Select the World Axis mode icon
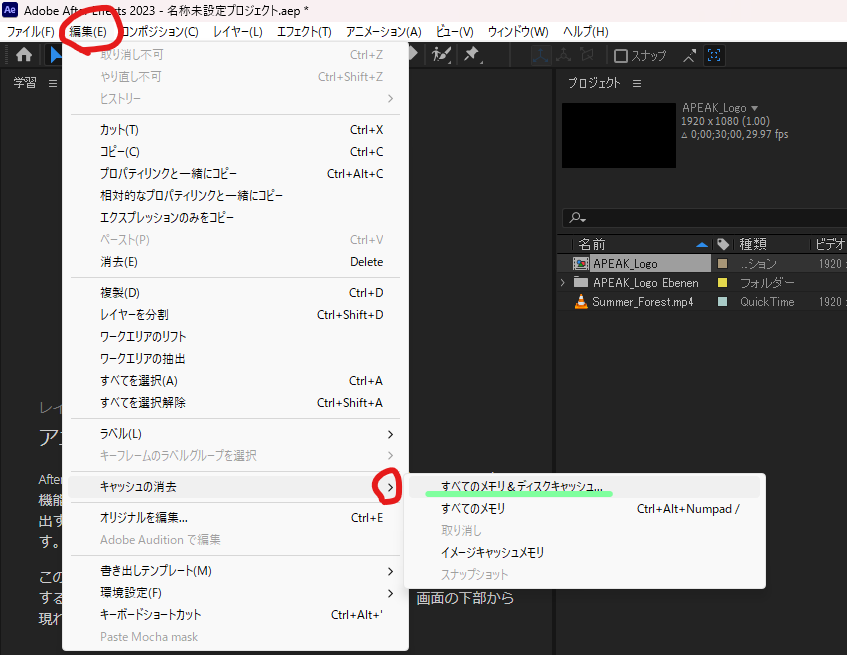This screenshot has height=655, width=847. point(563,55)
